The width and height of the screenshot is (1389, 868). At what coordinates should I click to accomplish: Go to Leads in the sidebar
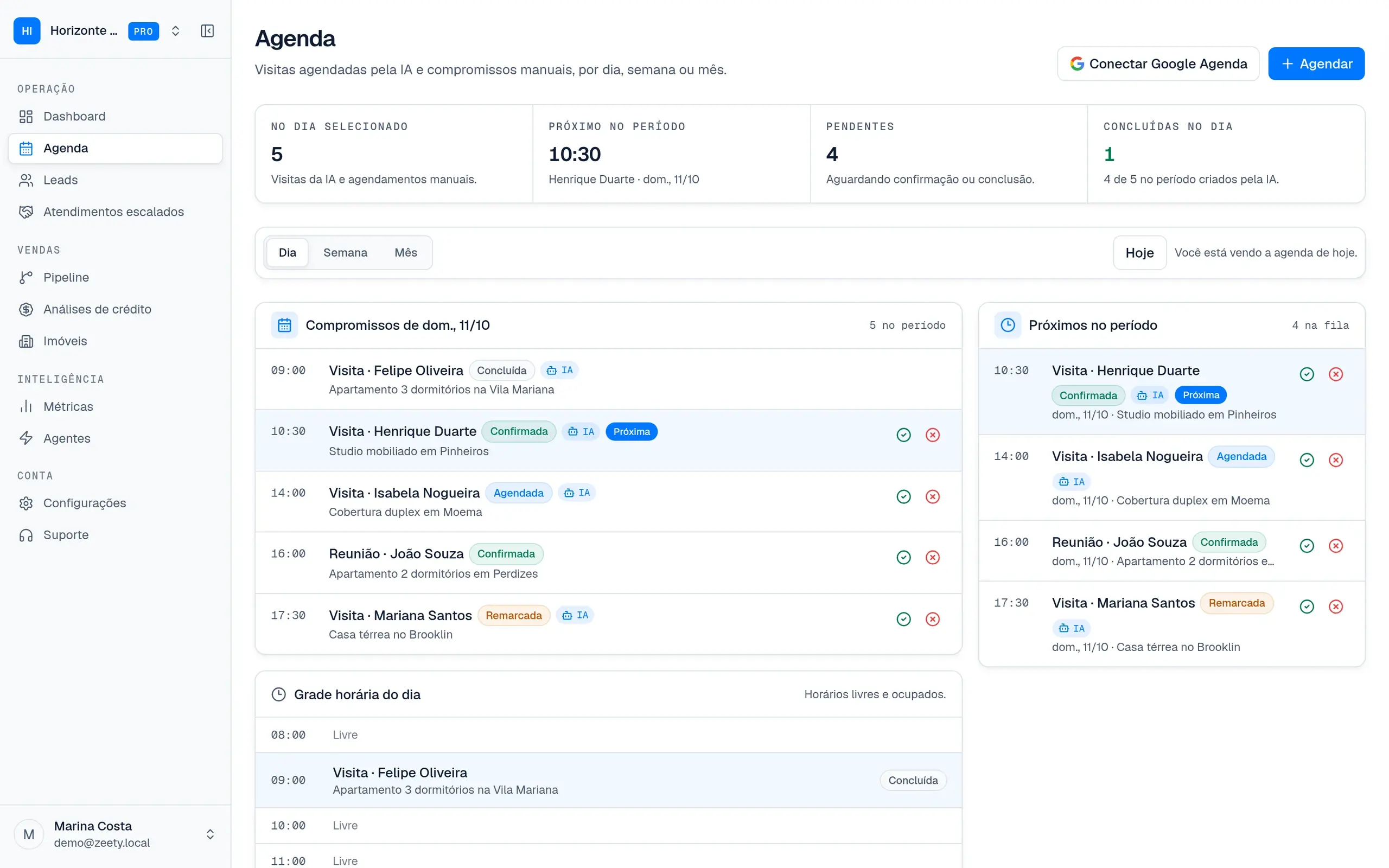tap(116, 180)
